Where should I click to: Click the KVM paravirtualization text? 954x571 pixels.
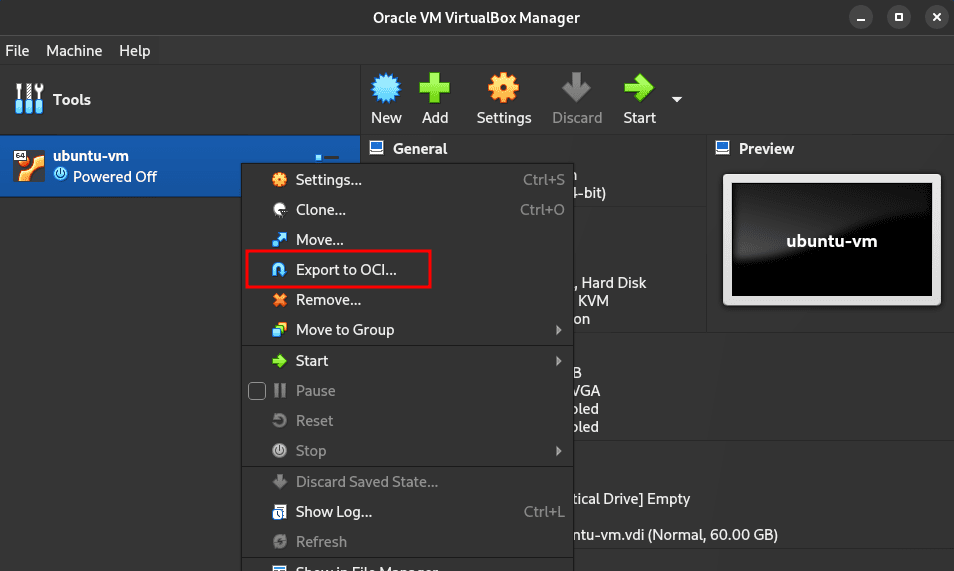(593, 301)
